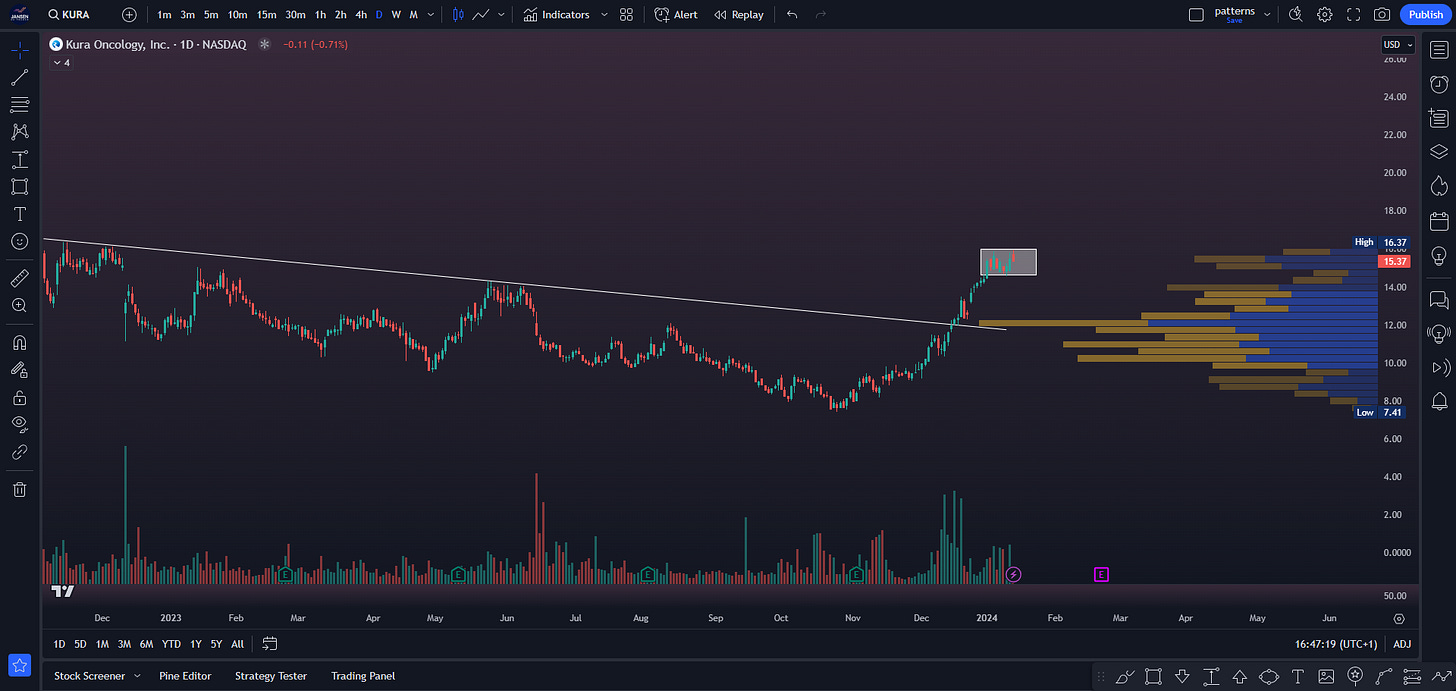Undo the last chart action
This screenshot has height=691, width=1456.
click(x=792, y=15)
